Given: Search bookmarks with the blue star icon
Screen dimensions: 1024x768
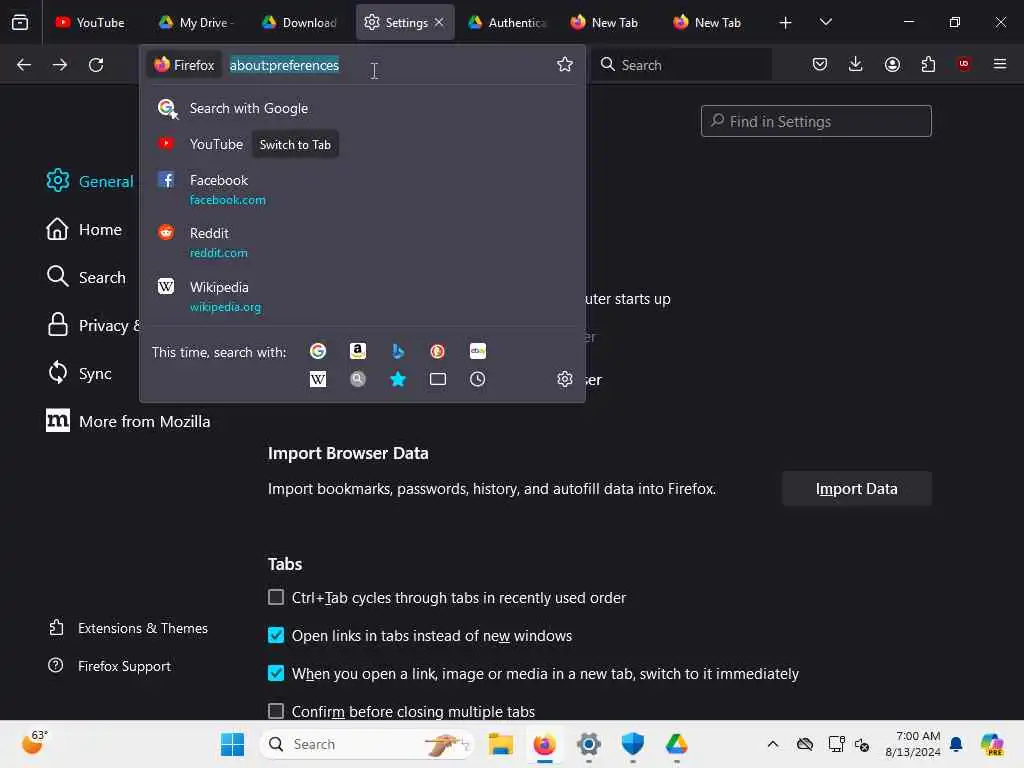Looking at the screenshot, I should click(398, 379).
